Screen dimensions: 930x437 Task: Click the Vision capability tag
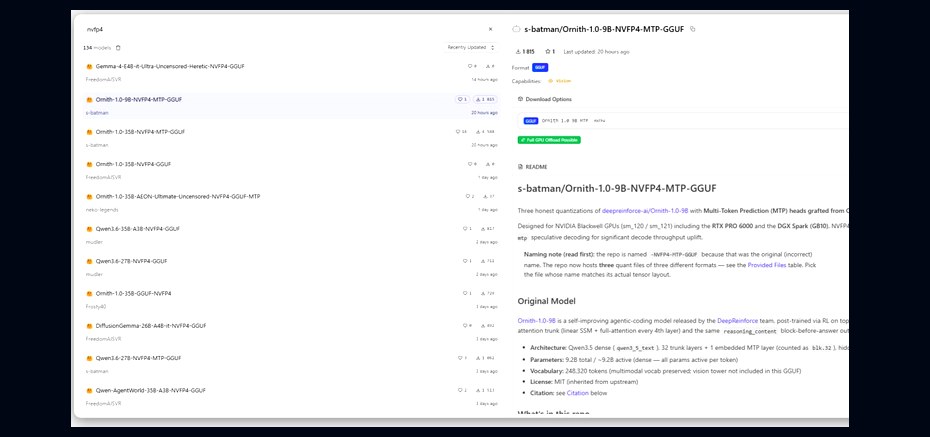point(559,81)
